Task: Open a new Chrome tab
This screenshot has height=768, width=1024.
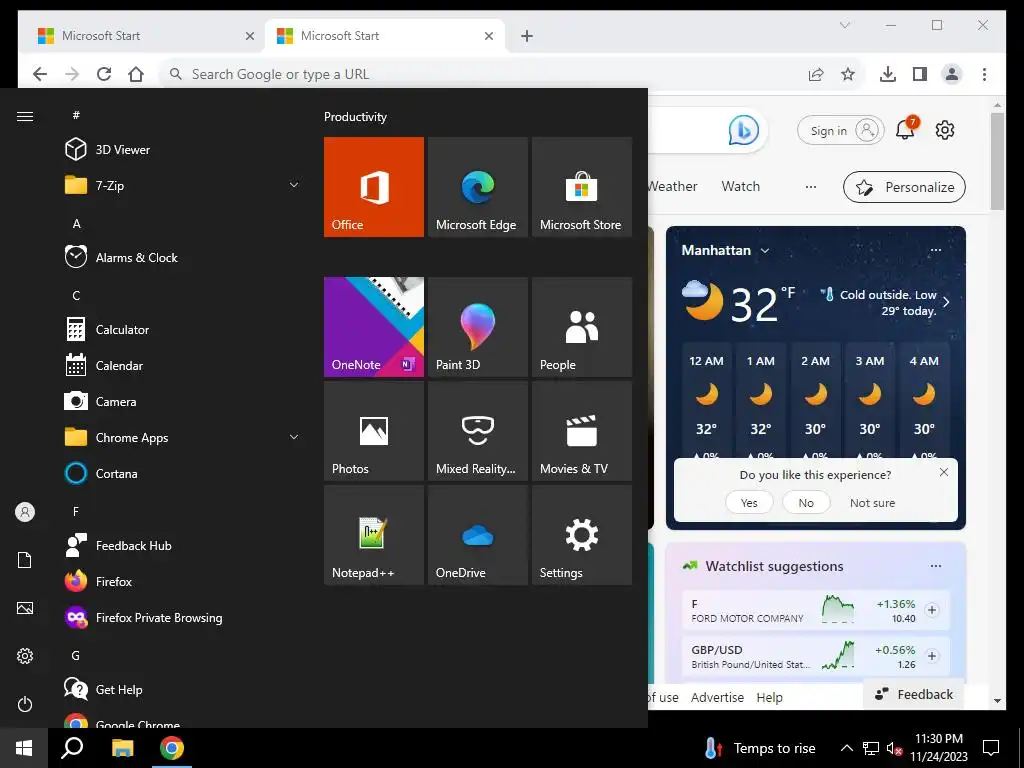Action: coord(527,36)
